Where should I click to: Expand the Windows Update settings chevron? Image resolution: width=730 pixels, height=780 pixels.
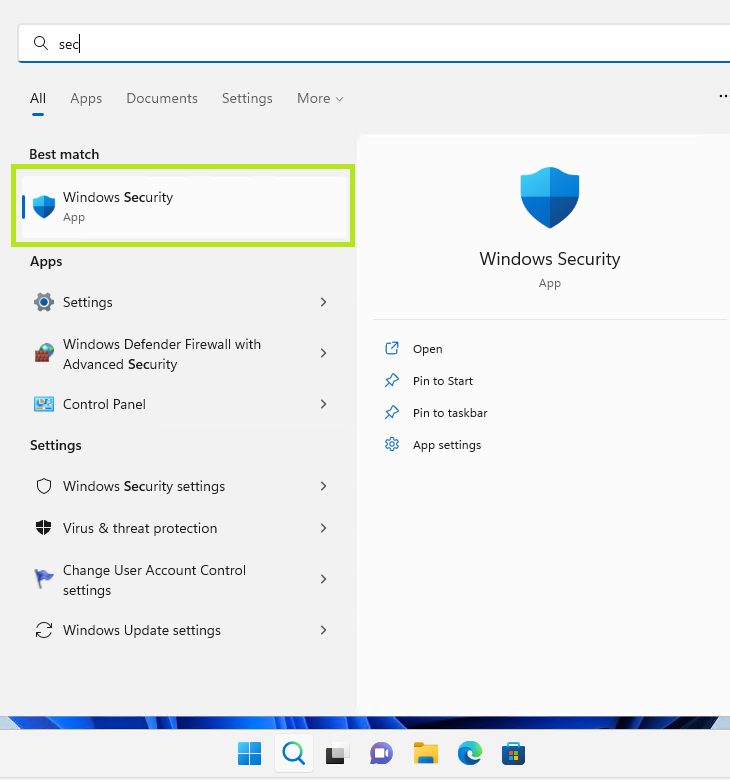323,630
